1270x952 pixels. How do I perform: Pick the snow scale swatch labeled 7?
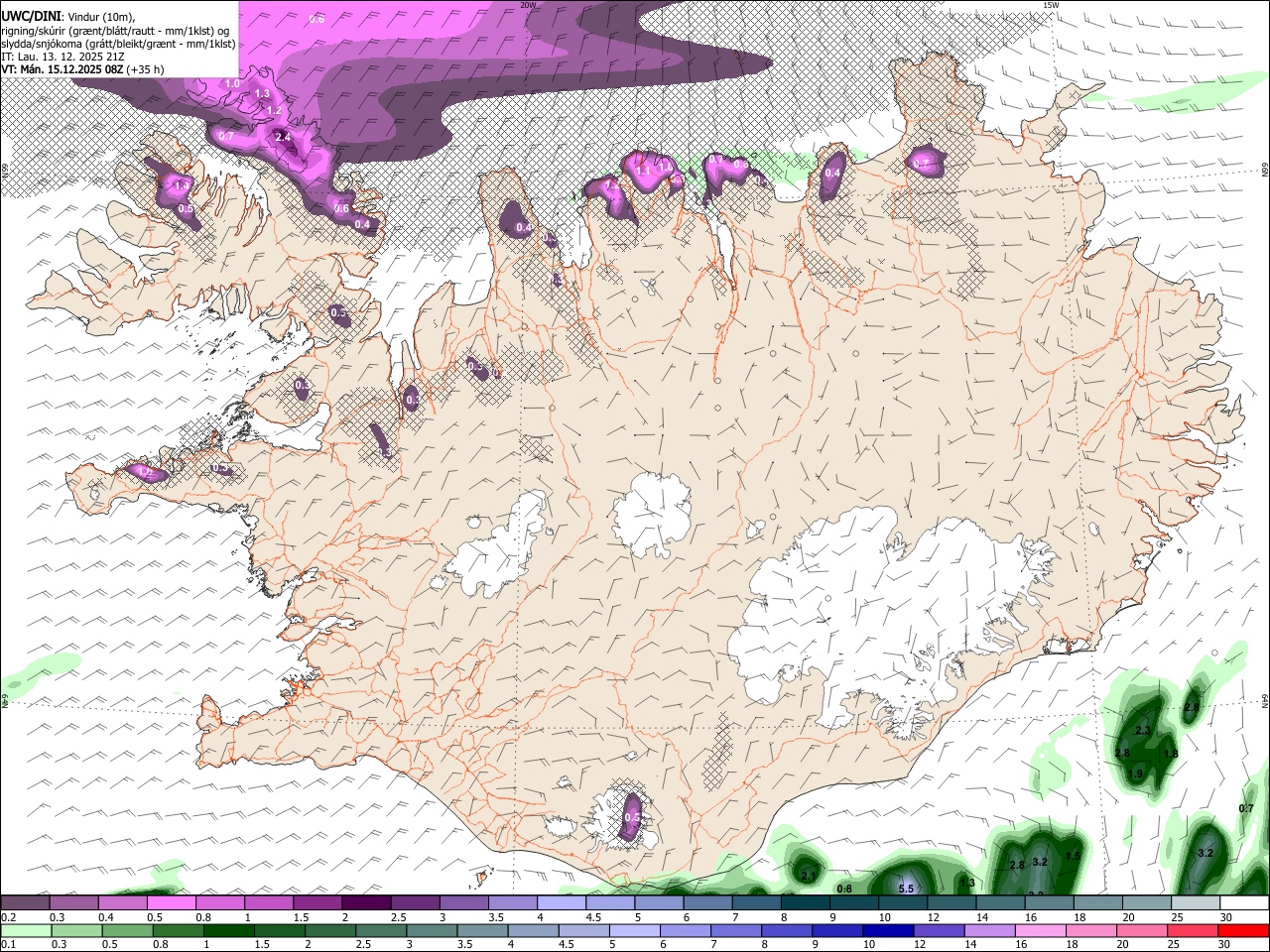click(x=757, y=902)
